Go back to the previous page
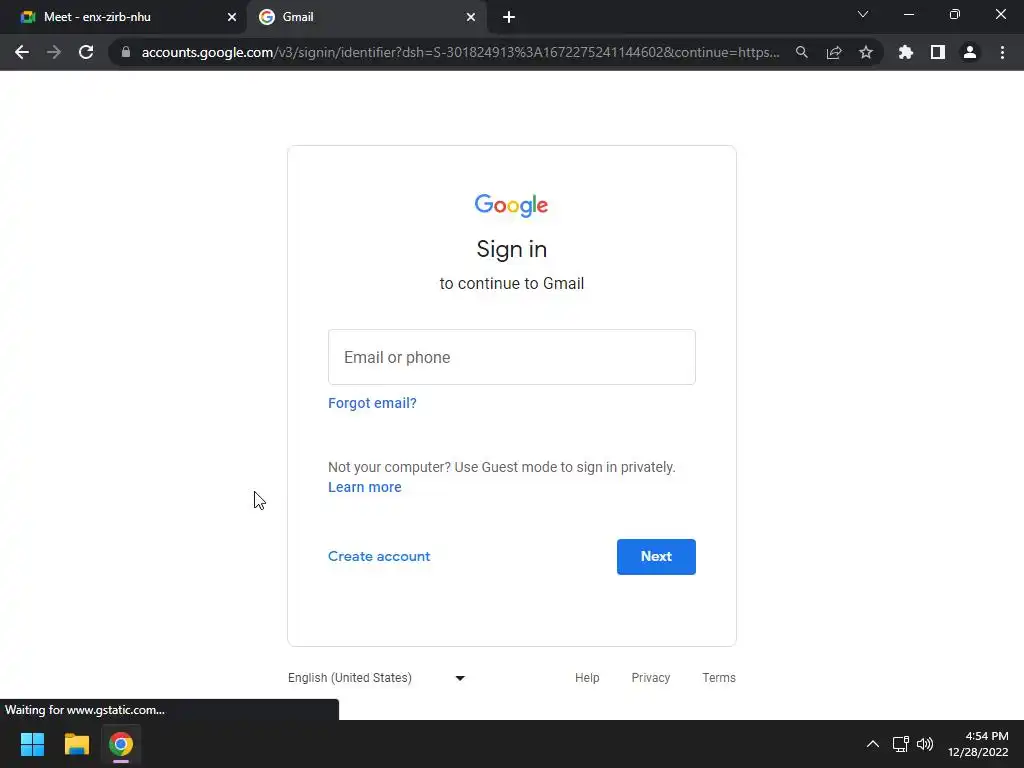 pyautogui.click(x=22, y=52)
